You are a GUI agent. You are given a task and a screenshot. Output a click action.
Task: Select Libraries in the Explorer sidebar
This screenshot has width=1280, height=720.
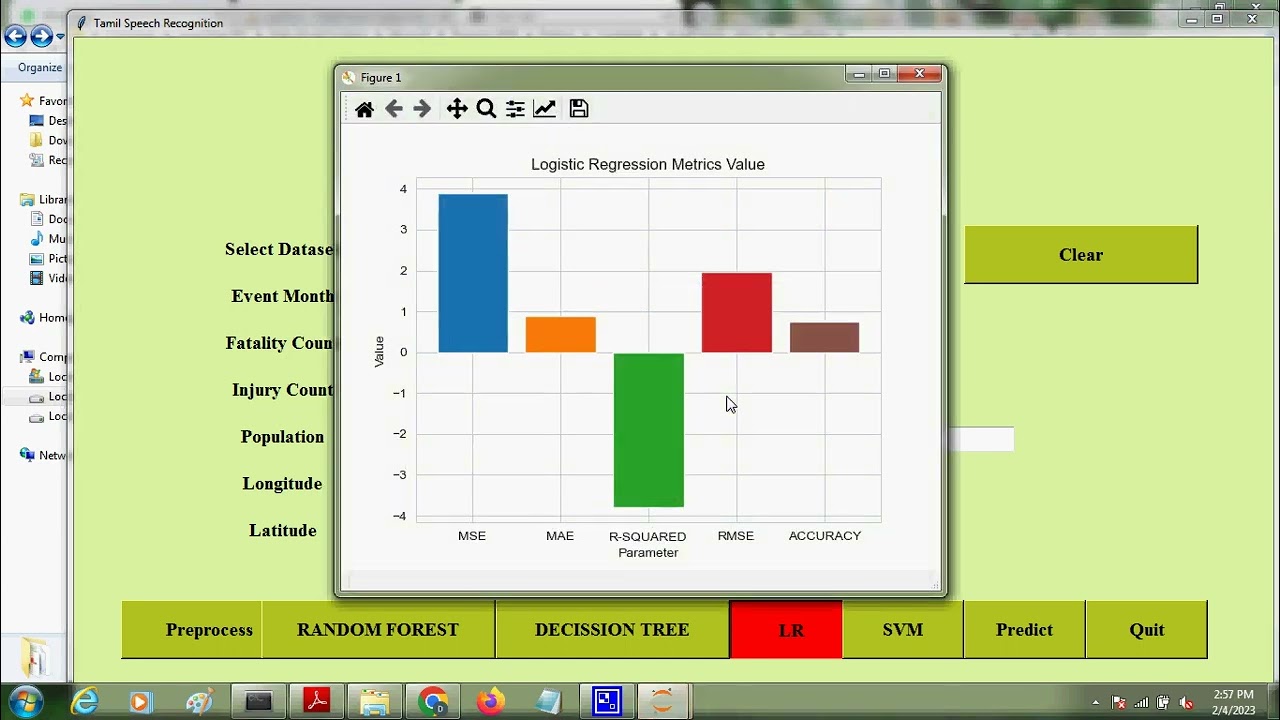43,199
